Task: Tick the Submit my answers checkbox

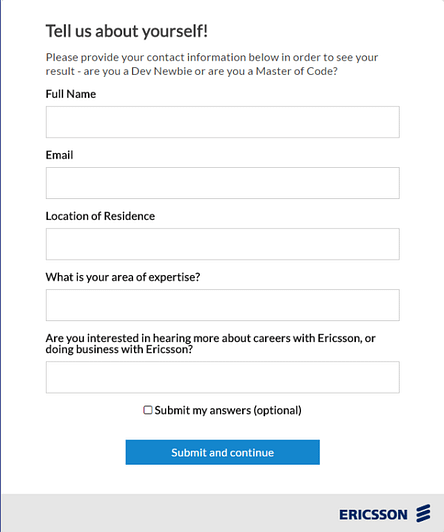Action: point(148,410)
